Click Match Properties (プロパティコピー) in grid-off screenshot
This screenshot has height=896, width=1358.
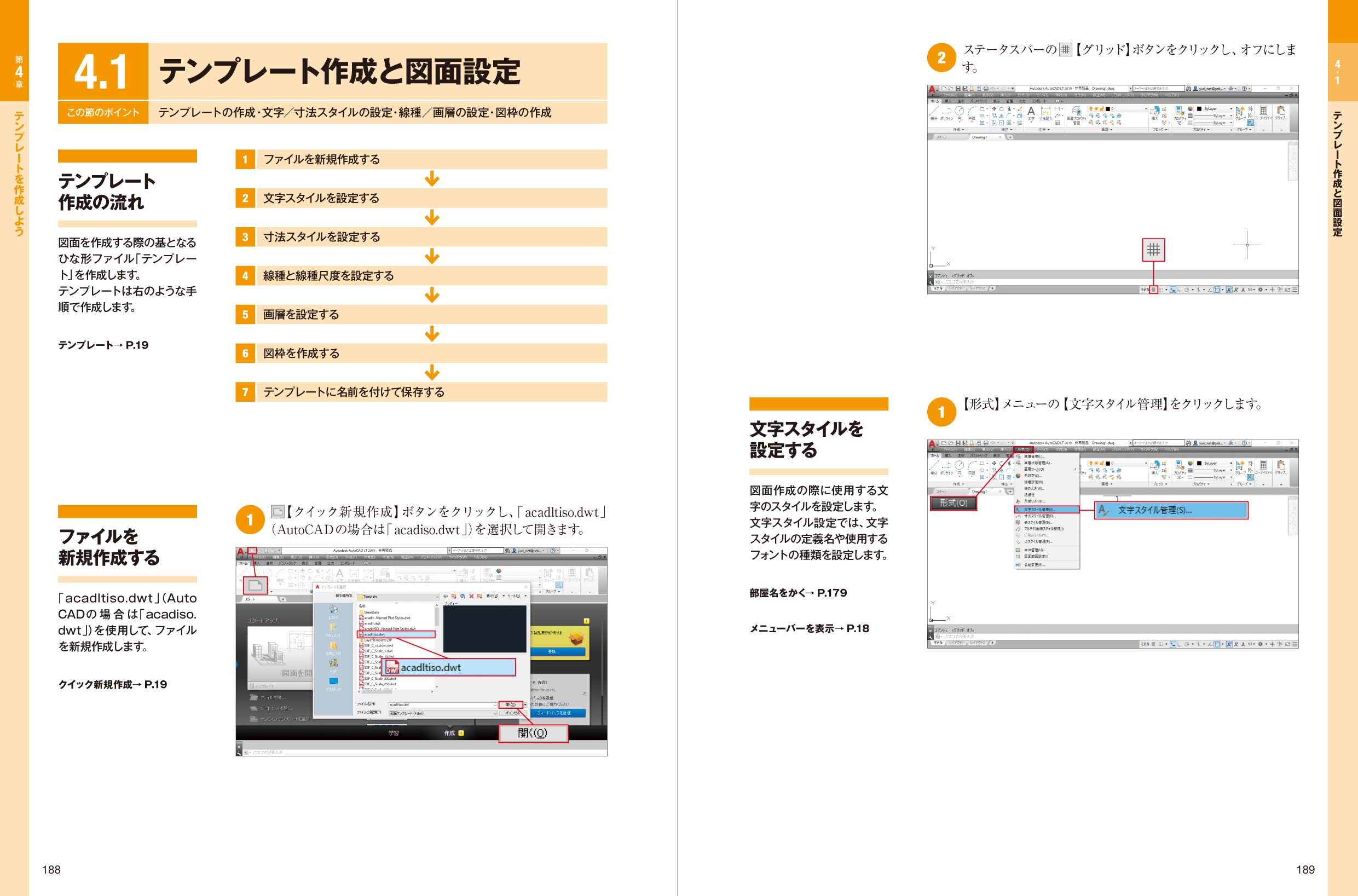[1180, 114]
